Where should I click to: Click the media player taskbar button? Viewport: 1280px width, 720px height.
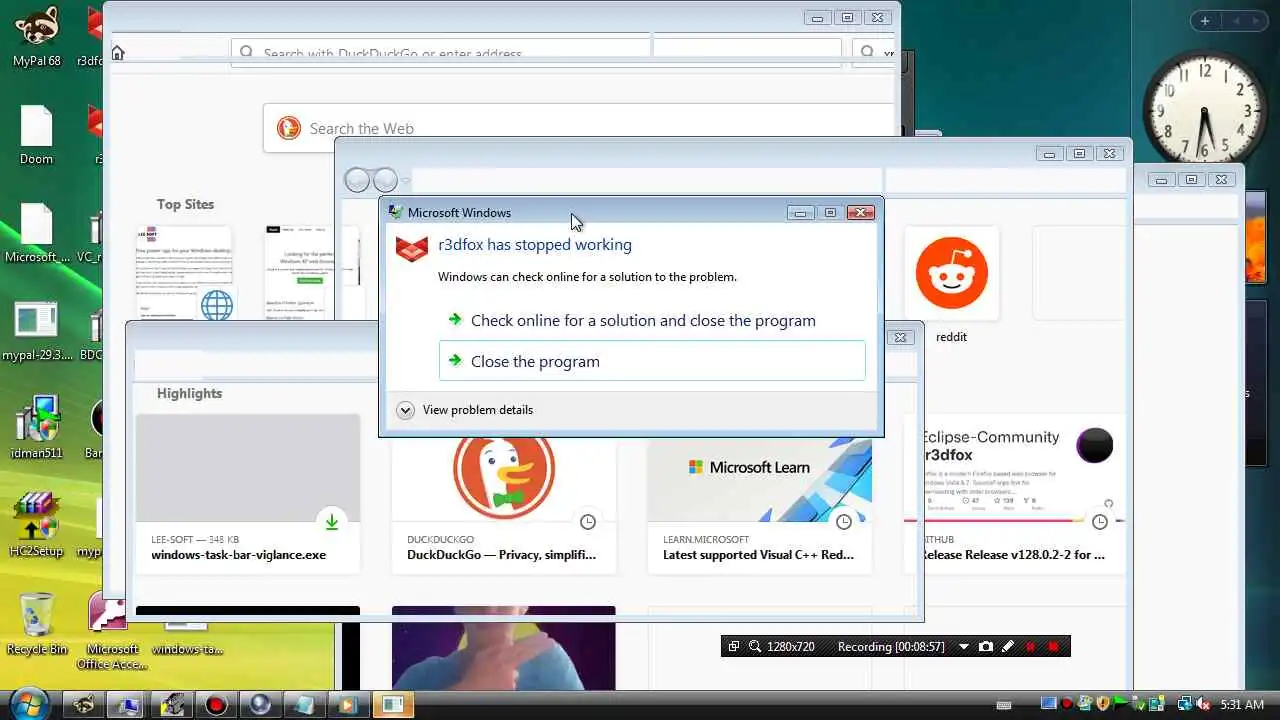point(348,705)
